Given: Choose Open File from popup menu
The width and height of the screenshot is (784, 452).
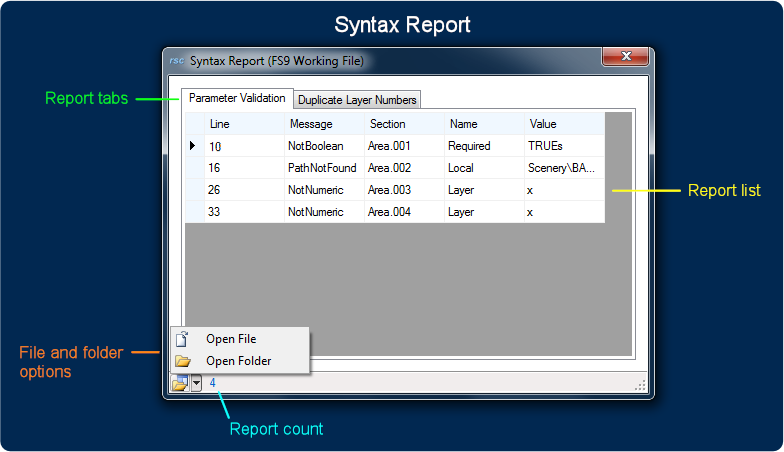Looking at the screenshot, I should click(240, 339).
